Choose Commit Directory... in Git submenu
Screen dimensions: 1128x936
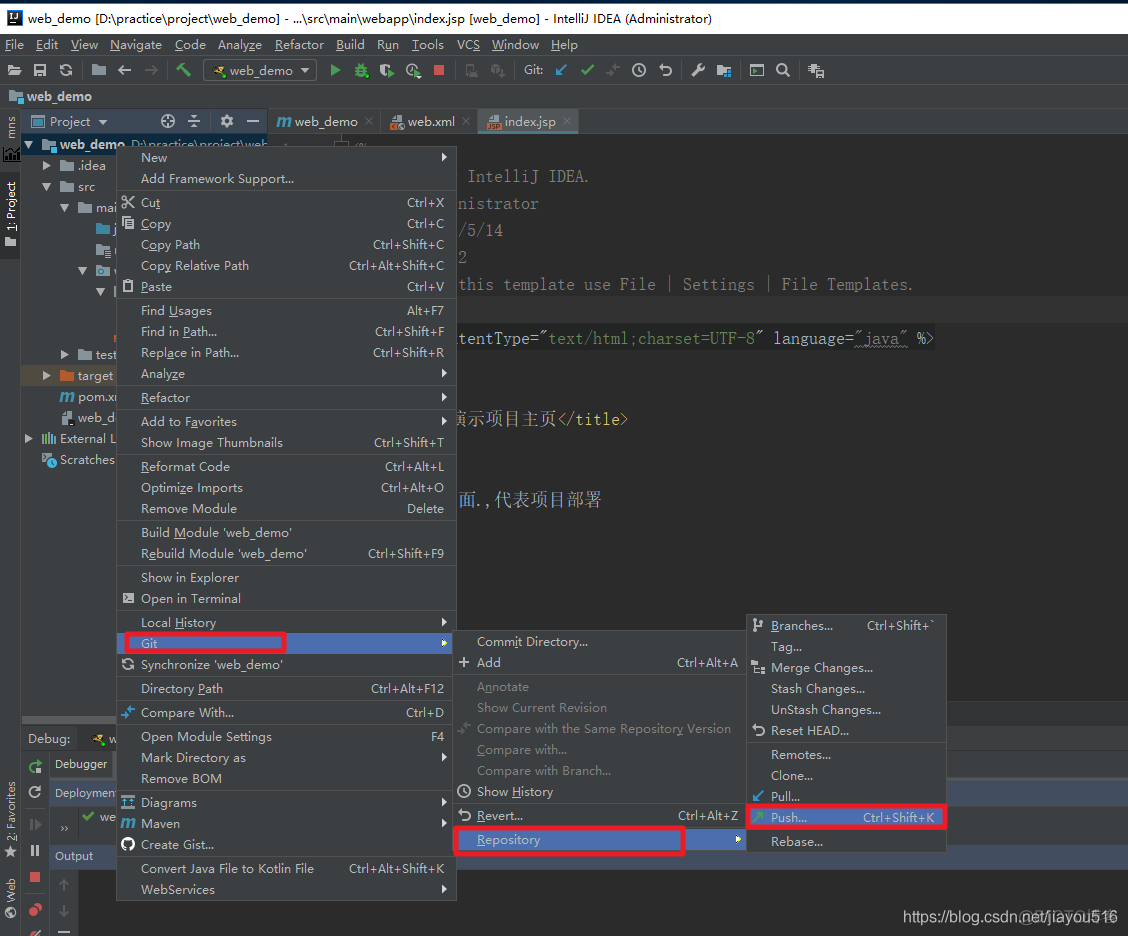599,642
